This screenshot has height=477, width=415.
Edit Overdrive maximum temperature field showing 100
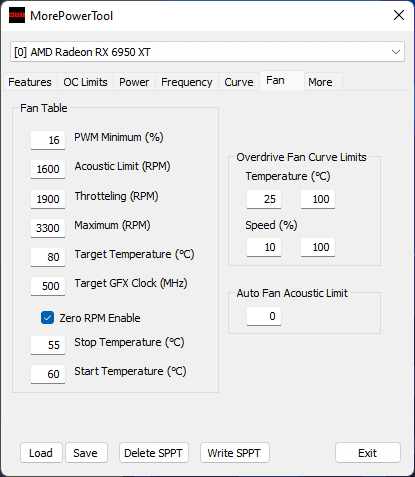coord(318,199)
